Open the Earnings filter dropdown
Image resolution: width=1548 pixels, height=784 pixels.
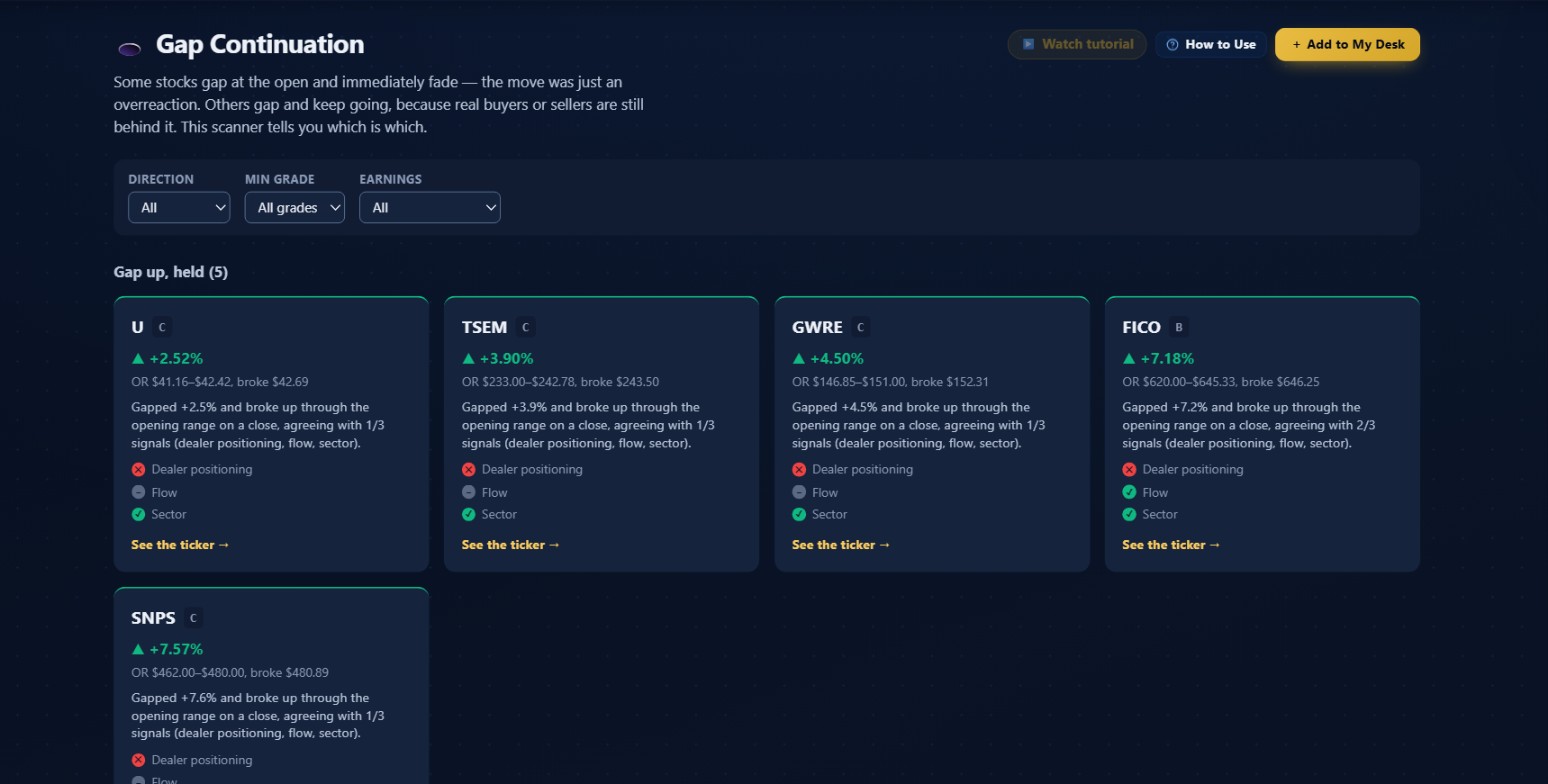[430, 207]
